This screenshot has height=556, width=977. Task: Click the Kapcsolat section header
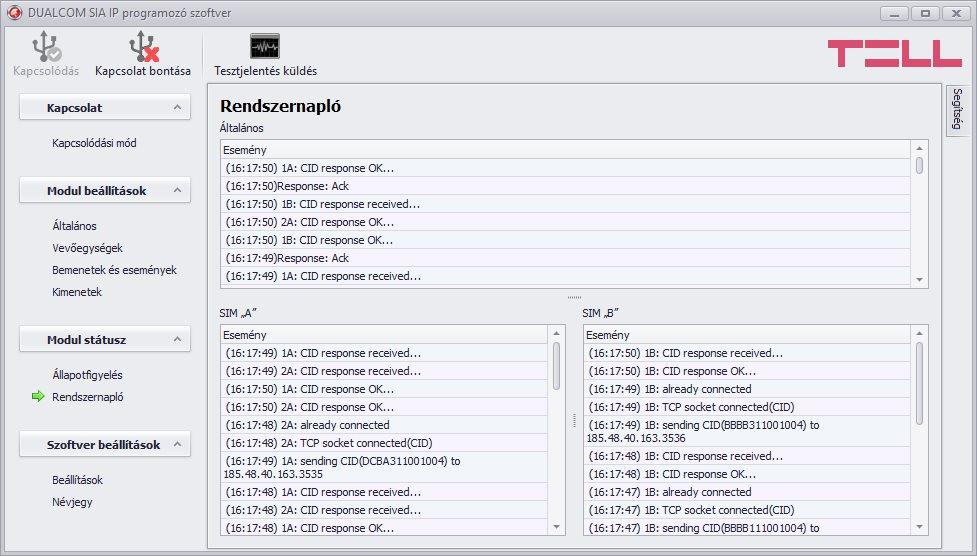coord(105,107)
